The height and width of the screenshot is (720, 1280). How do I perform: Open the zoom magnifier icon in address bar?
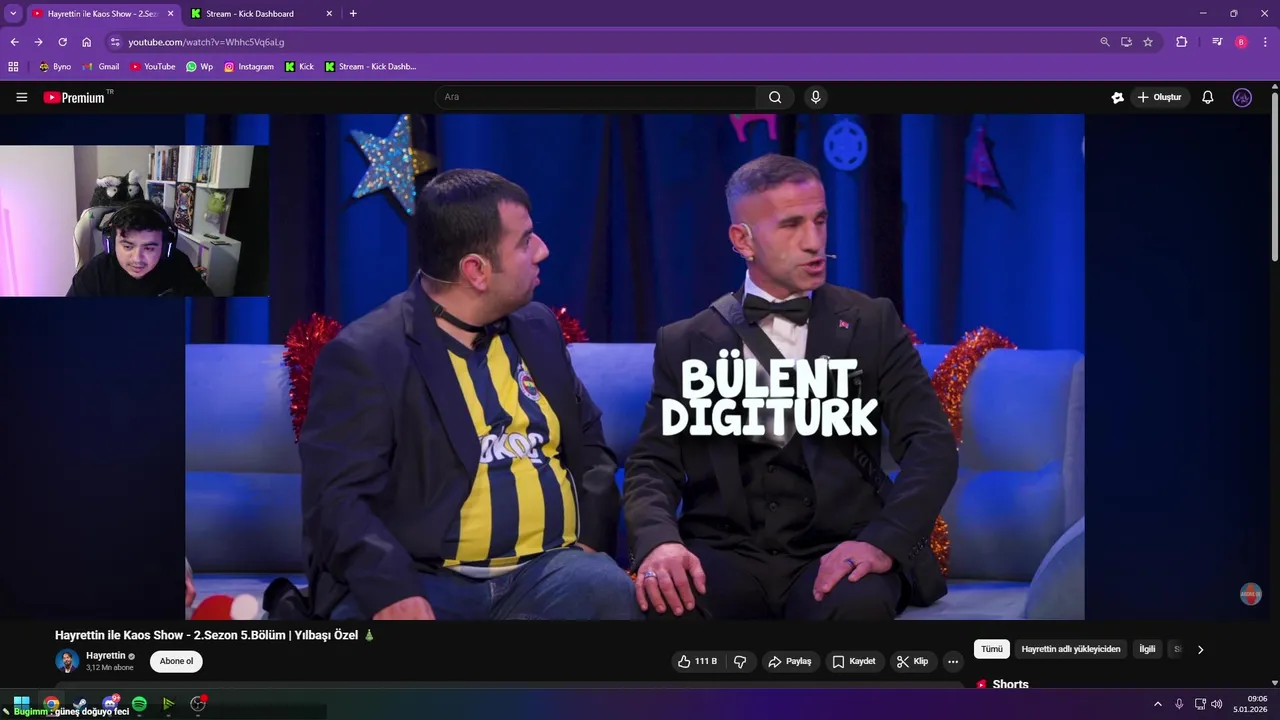tap(1104, 42)
